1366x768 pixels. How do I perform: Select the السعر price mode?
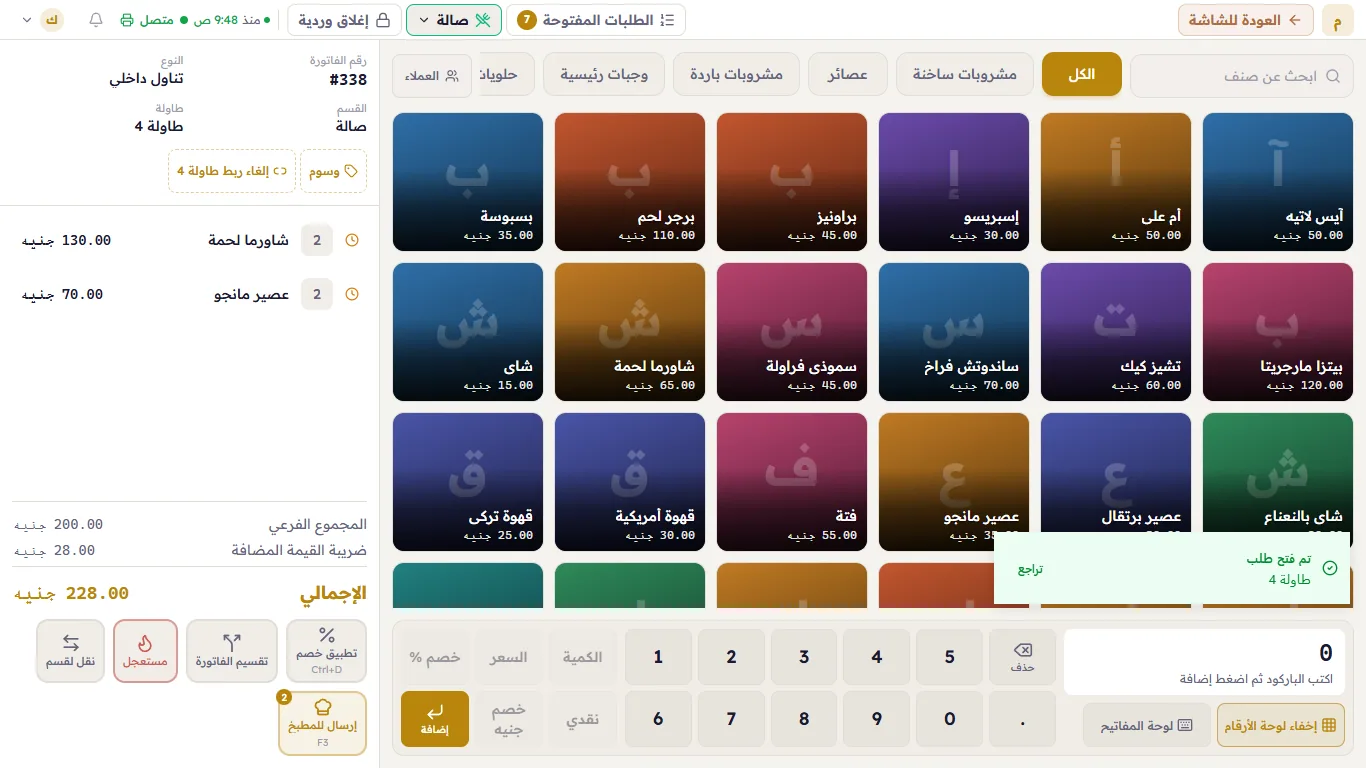pos(509,657)
